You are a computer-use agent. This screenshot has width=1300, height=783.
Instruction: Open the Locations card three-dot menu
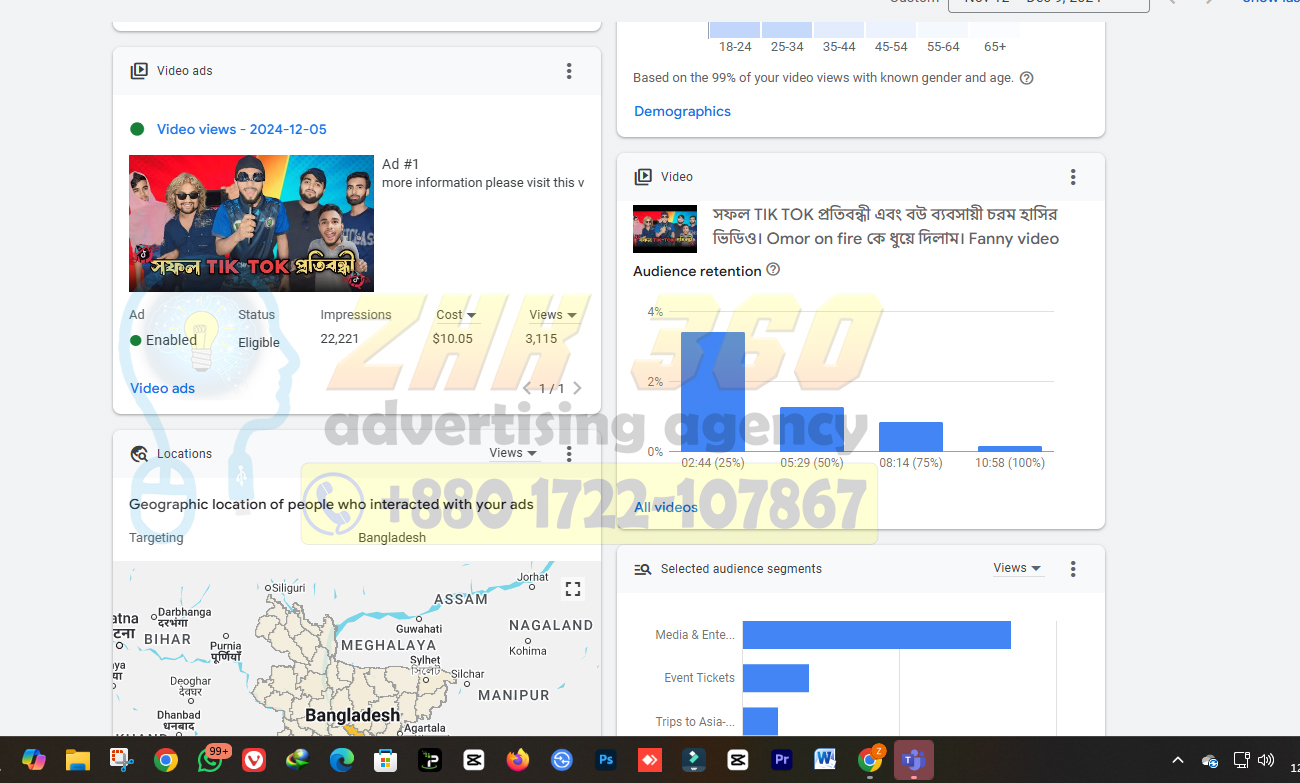pos(569,454)
